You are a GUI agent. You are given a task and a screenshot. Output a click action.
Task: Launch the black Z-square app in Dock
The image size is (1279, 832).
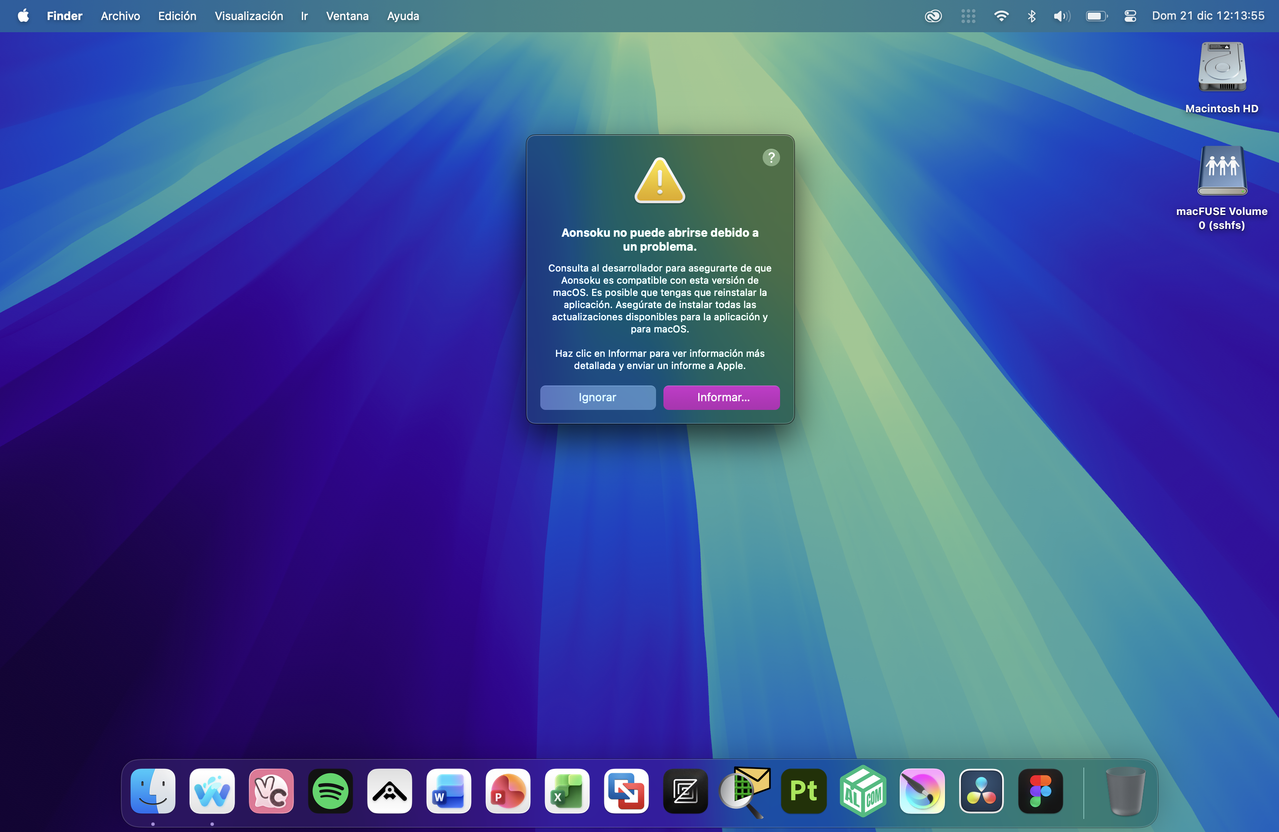(x=685, y=791)
